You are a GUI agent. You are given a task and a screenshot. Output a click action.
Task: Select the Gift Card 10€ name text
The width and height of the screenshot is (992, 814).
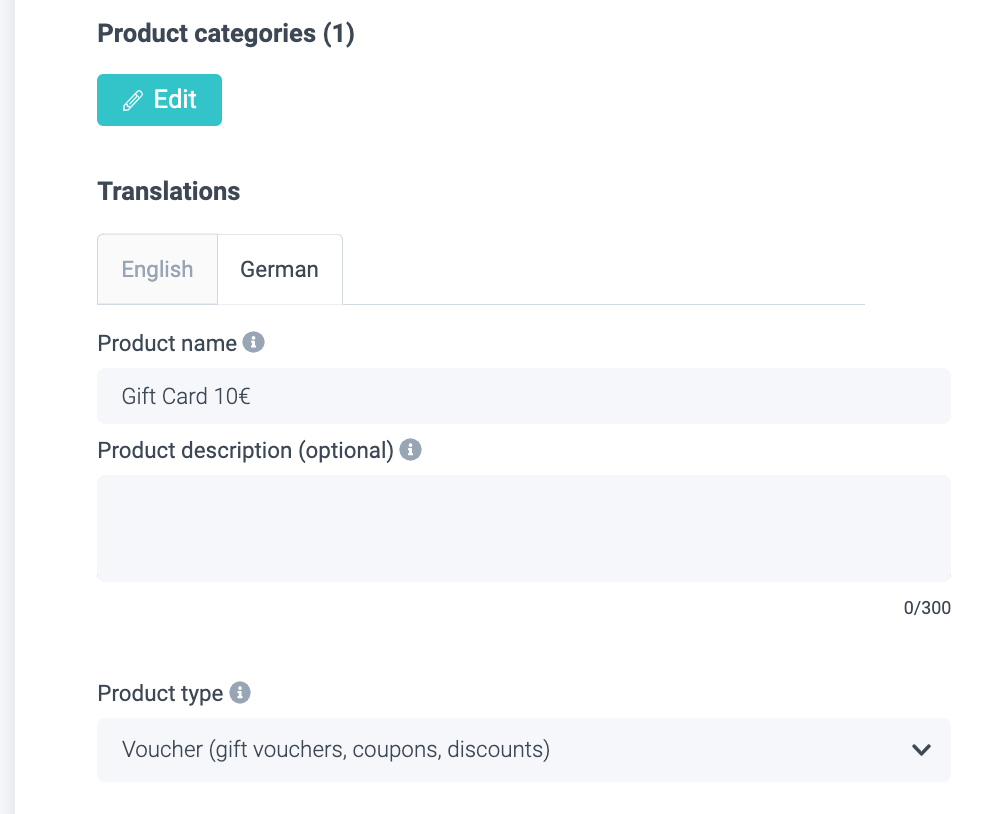pyautogui.click(x=186, y=396)
